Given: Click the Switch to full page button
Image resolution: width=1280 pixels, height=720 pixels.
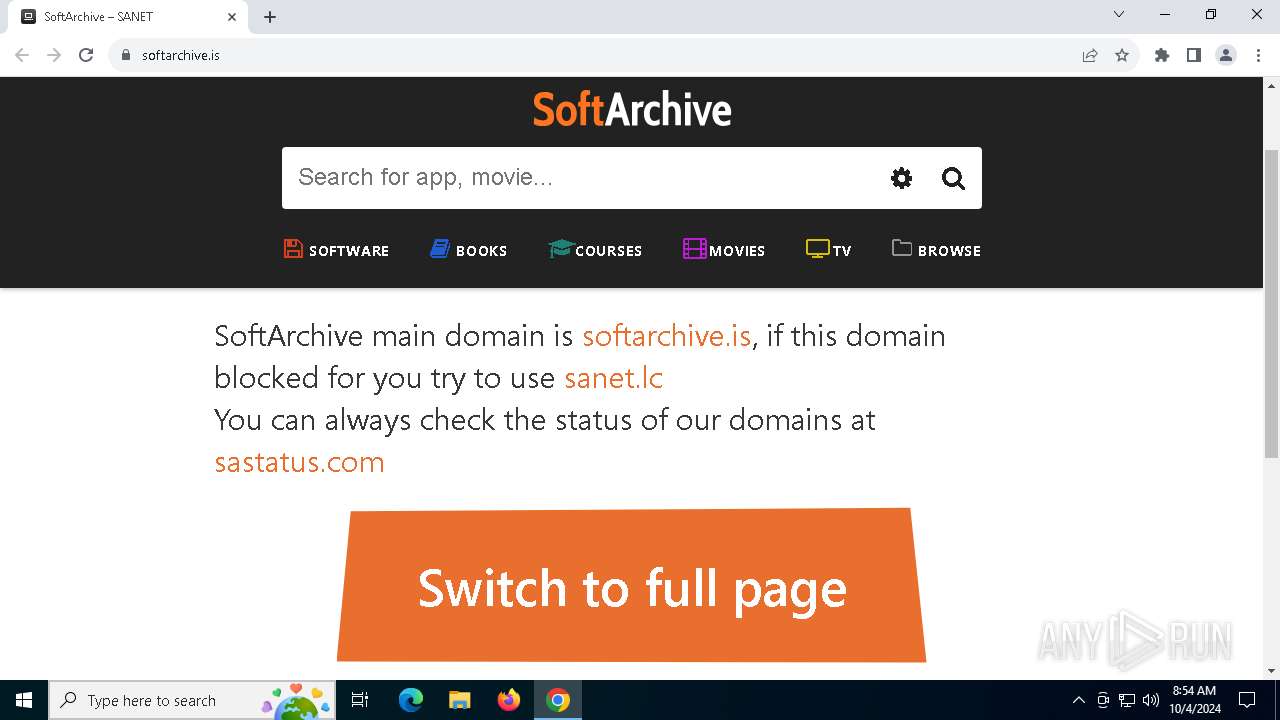Looking at the screenshot, I should [x=632, y=586].
